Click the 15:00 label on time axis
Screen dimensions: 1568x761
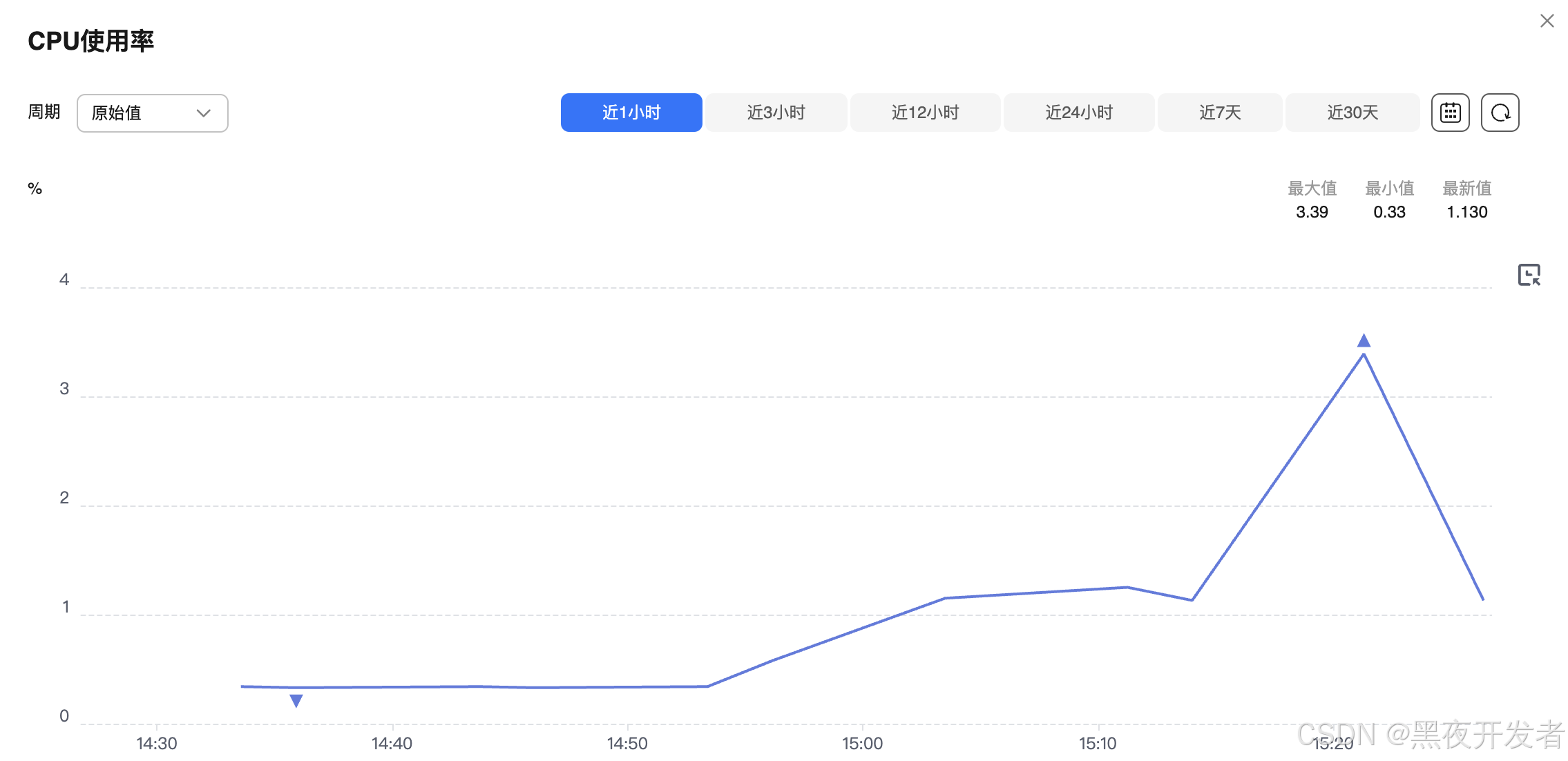click(862, 743)
